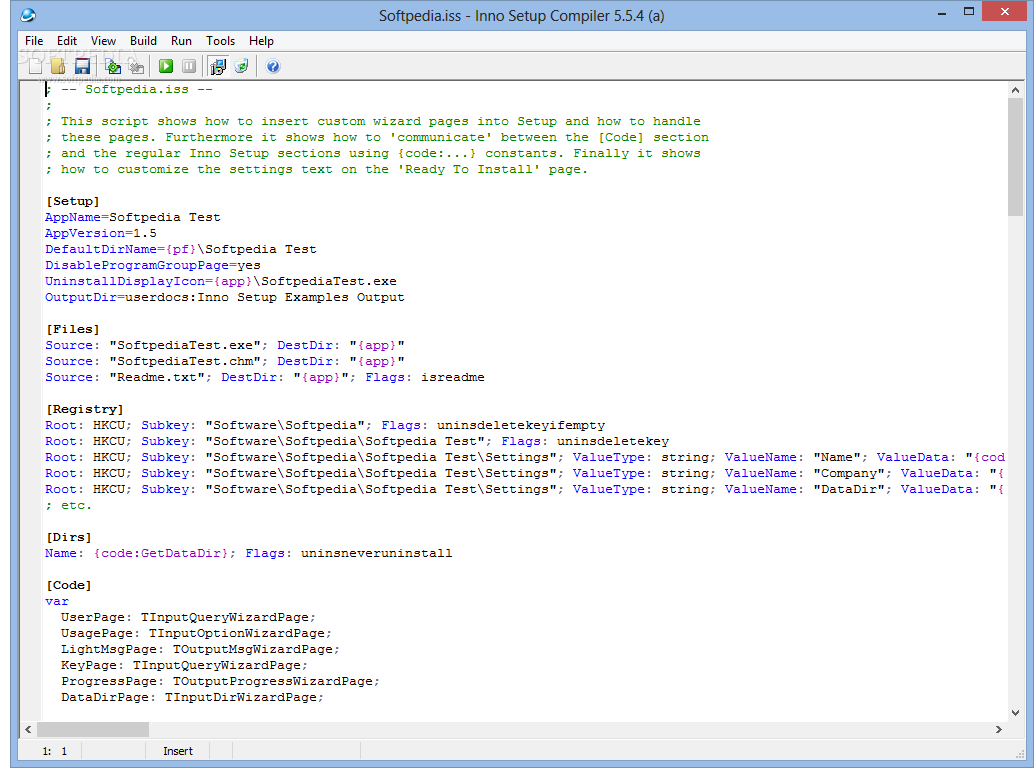The width and height of the screenshot is (1034, 768).
Task: Click the [Dirs] section header
Action: coord(69,537)
